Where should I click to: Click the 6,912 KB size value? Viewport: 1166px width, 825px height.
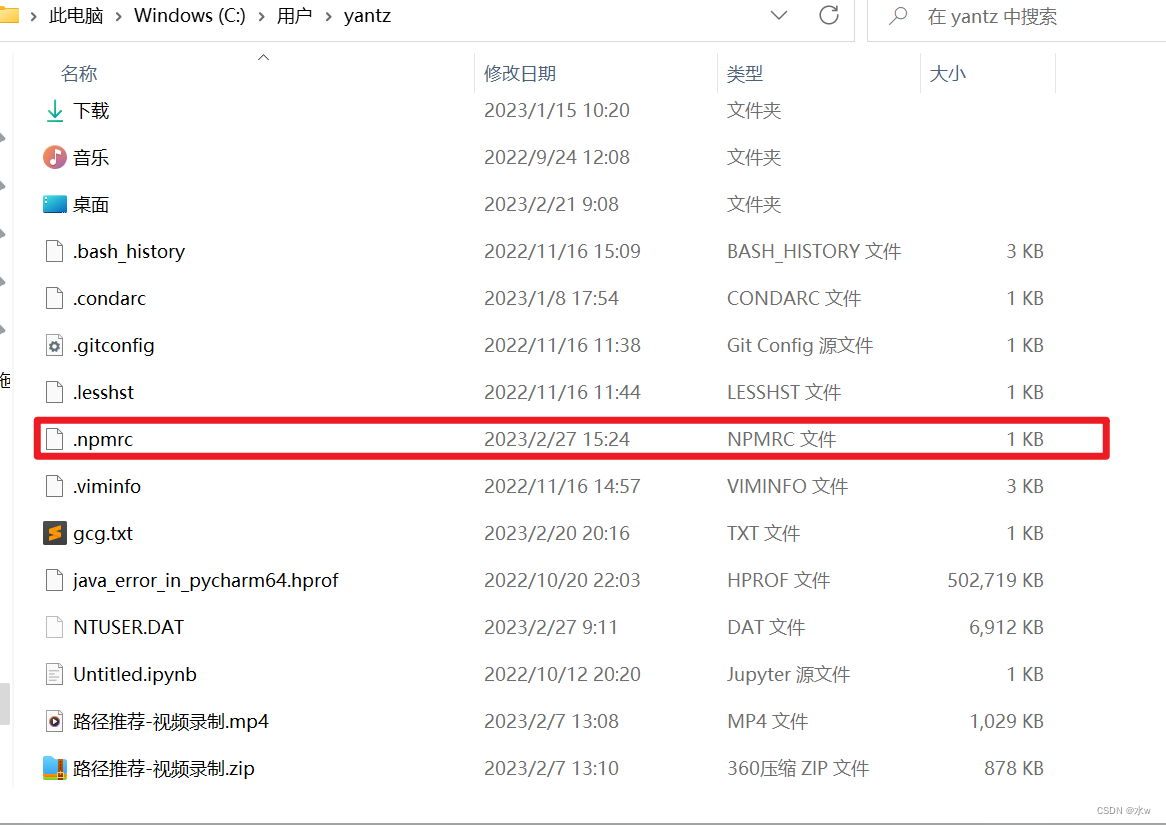click(1006, 627)
